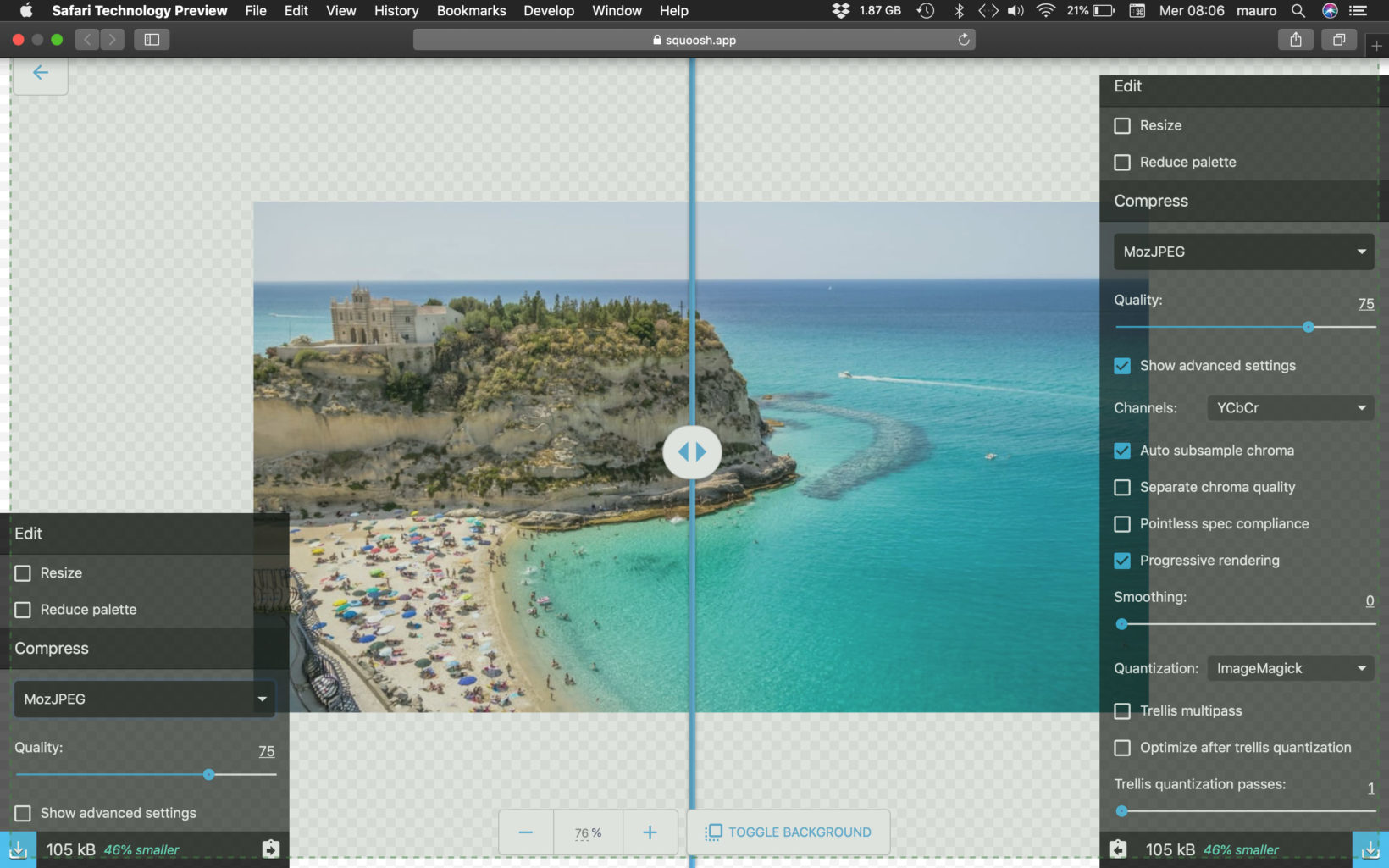
Task: Enable Reduce palette in the left panel
Action: [23, 610]
